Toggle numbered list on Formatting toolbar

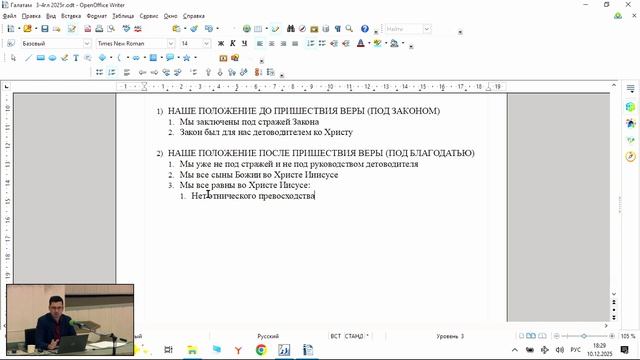[311, 43]
